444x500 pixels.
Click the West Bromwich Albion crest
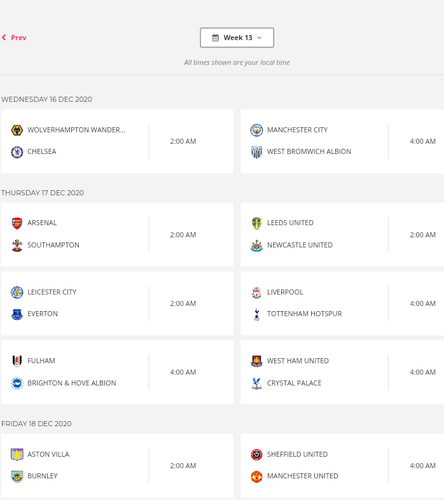point(257,152)
